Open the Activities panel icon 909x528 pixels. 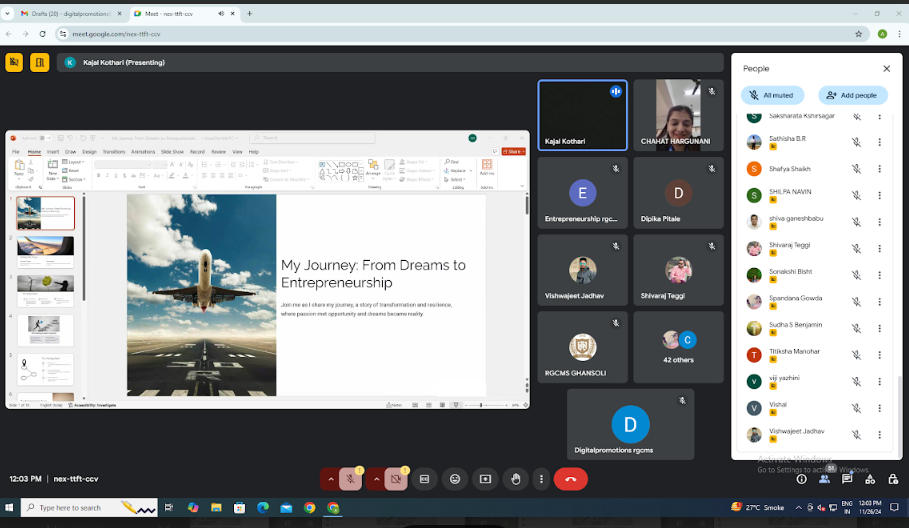(x=870, y=479)
